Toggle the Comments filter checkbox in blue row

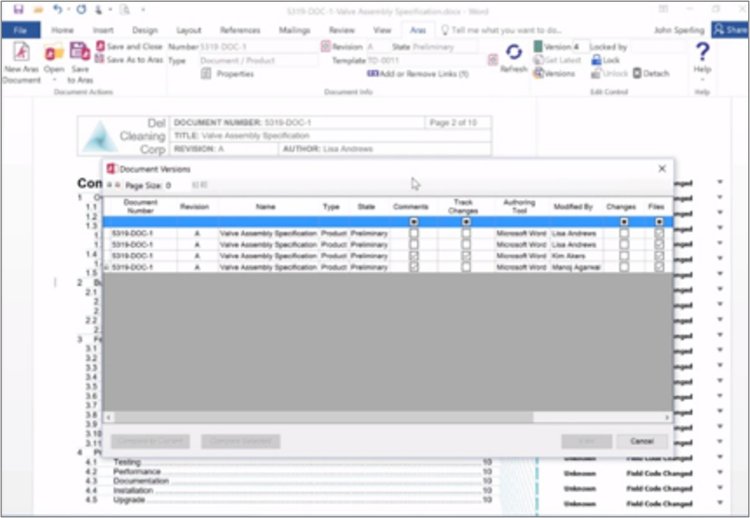[414, 221]
